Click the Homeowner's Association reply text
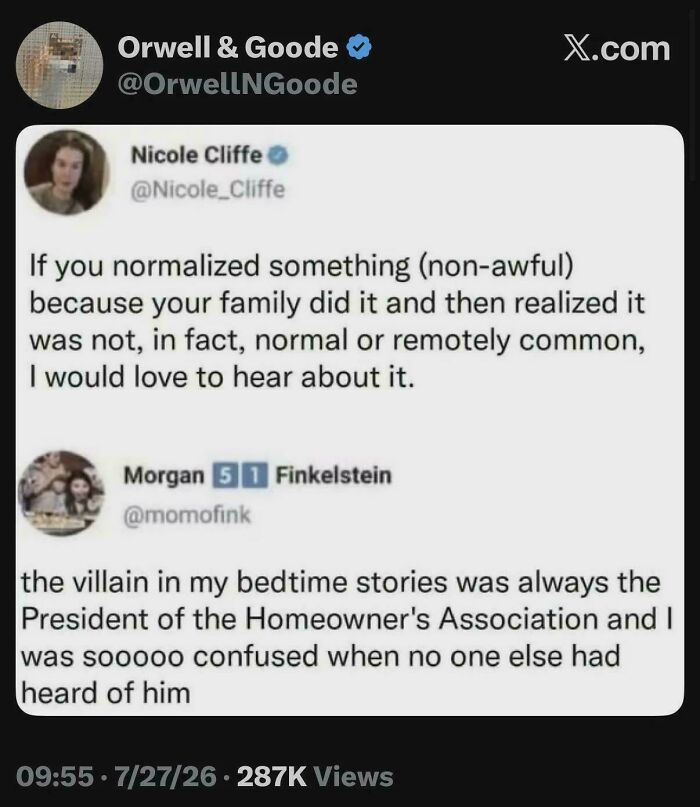This screenshot has height=807, width=700. click(x=346, y=637)
